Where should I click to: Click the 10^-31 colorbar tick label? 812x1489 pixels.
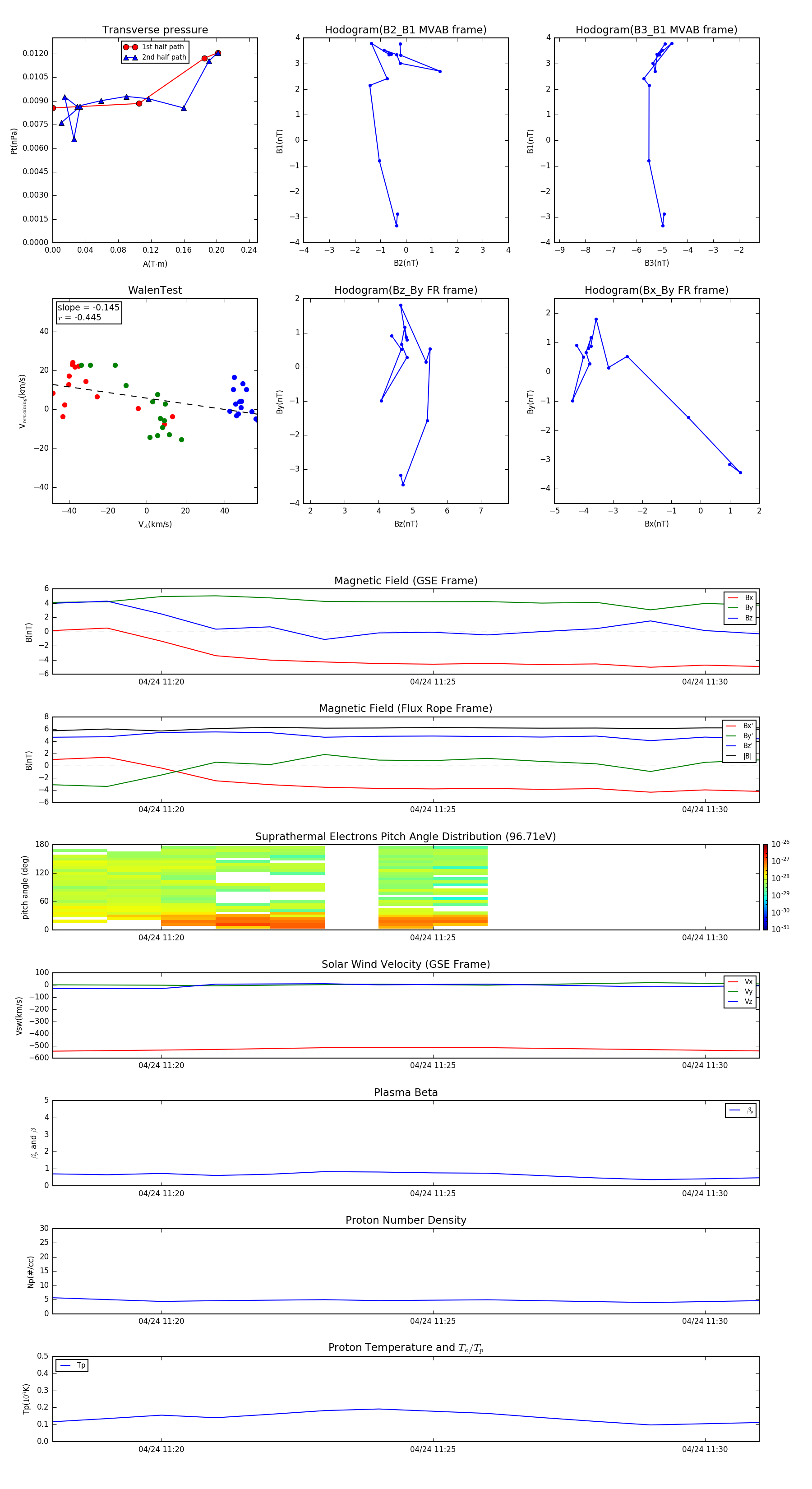click(x=780, y=929)
